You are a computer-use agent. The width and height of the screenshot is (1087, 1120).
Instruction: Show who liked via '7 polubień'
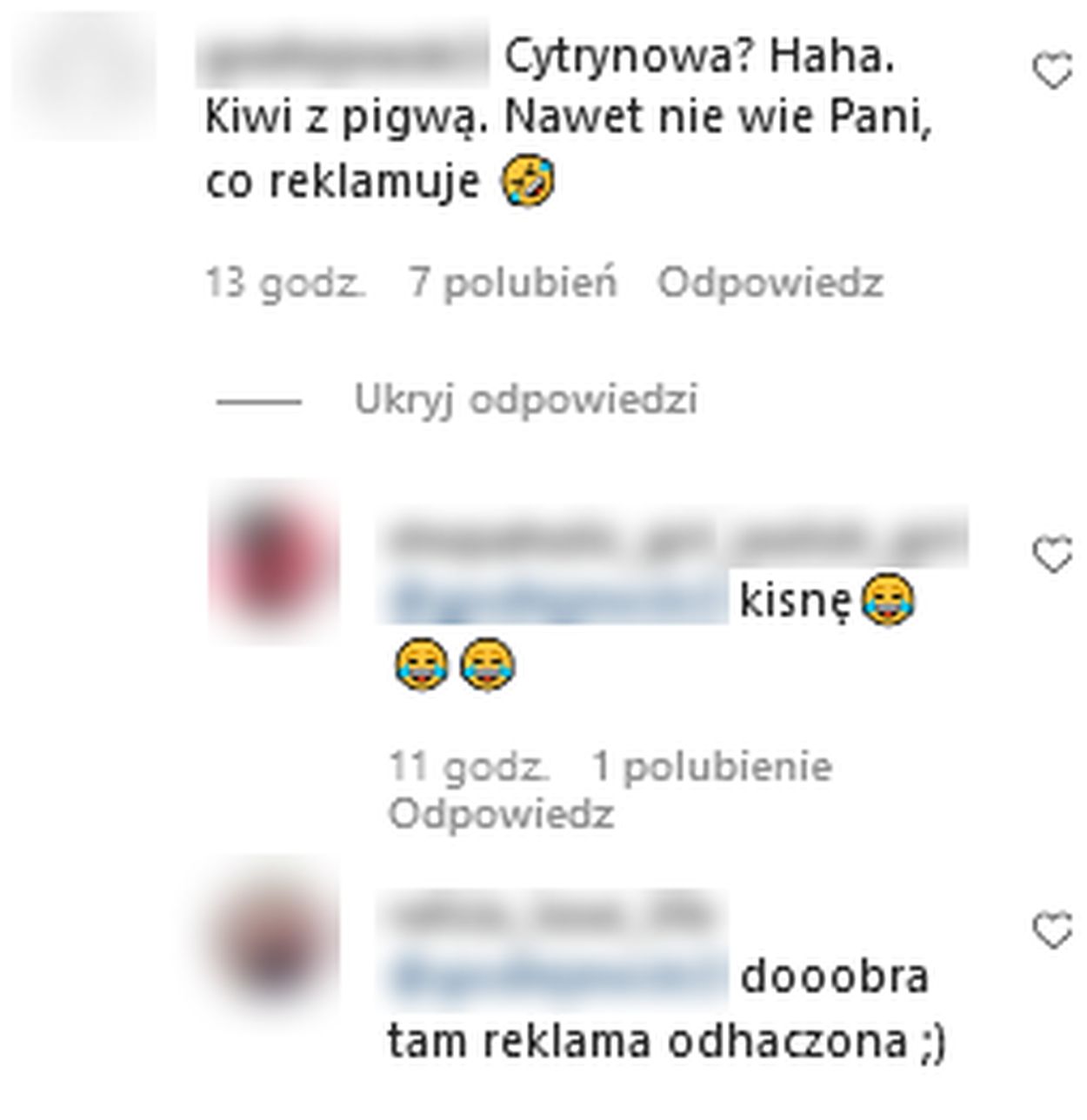pyautogui.click(x=513, y=283)
